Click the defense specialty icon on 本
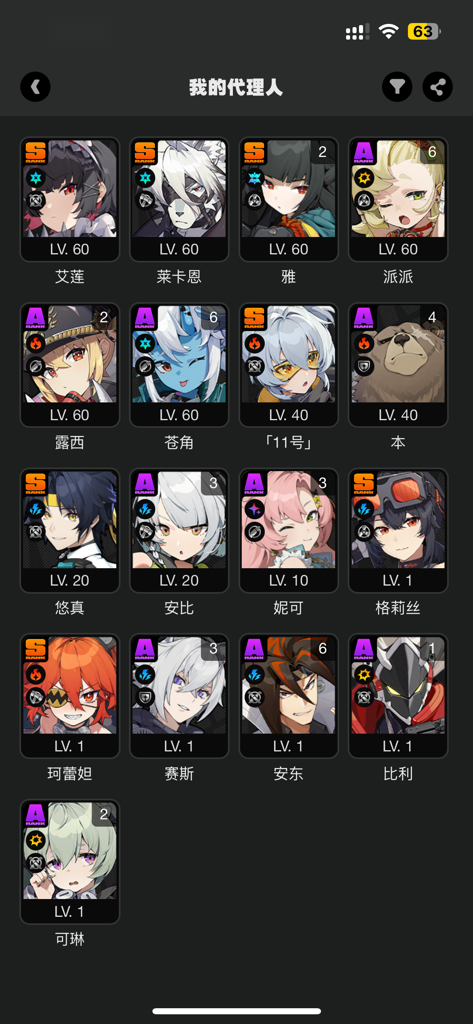 point(365,366)
